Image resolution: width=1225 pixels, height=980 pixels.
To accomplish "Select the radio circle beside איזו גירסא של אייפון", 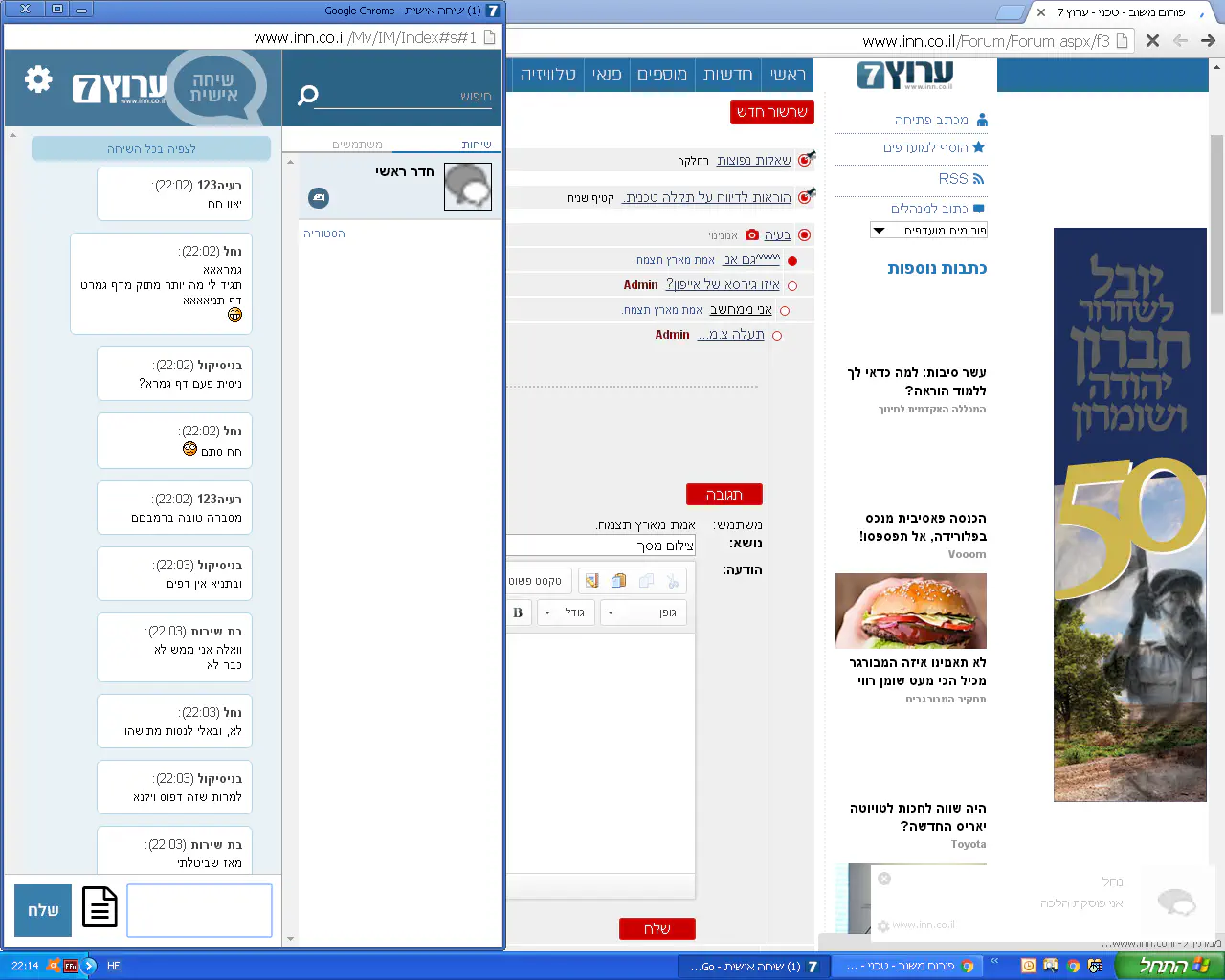I will click(792, 286).
